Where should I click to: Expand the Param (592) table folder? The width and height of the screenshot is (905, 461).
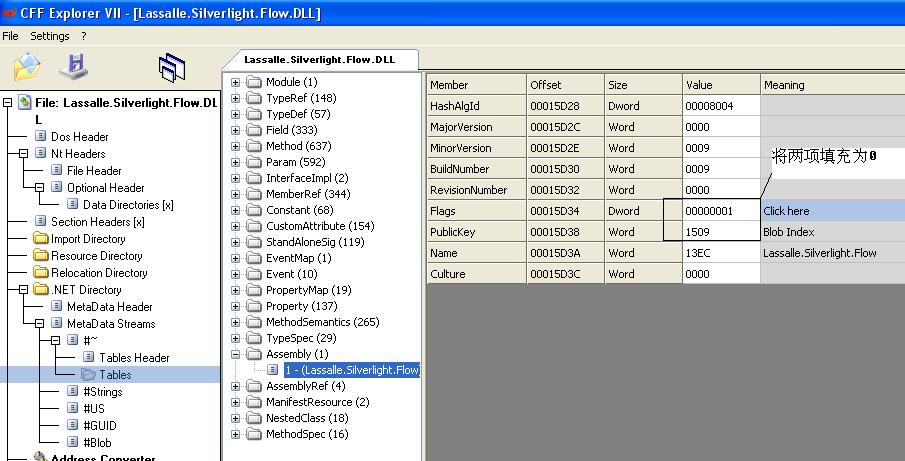(235, 162)
